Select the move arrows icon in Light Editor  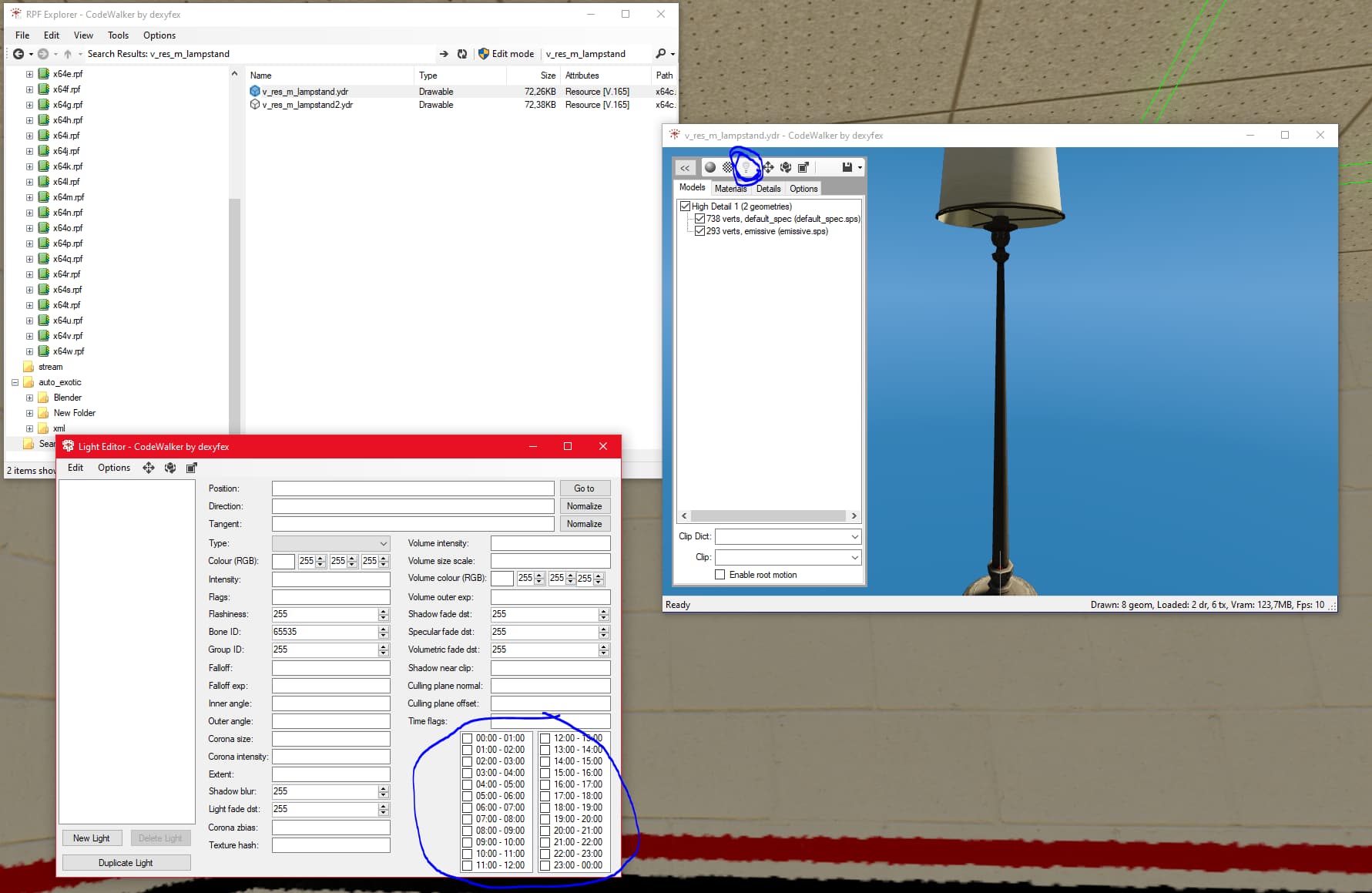click(149, 468)
